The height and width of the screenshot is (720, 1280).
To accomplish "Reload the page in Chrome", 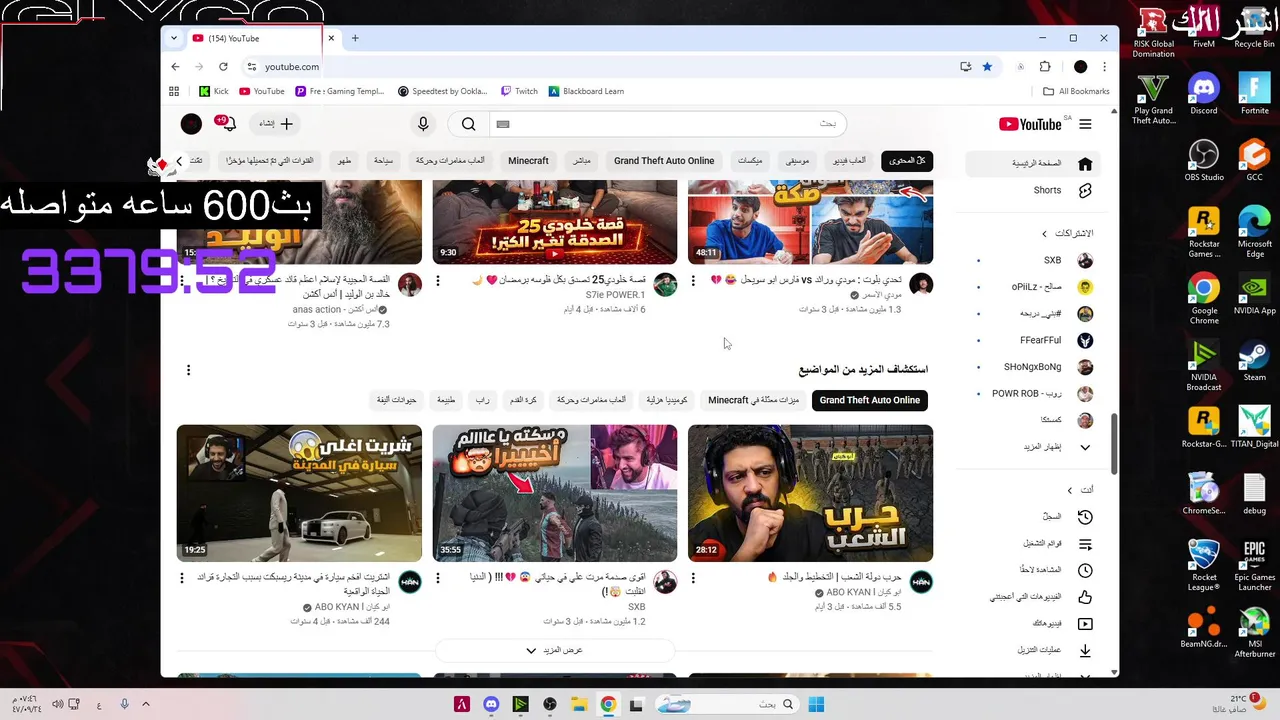I will [x=223, y=67].
